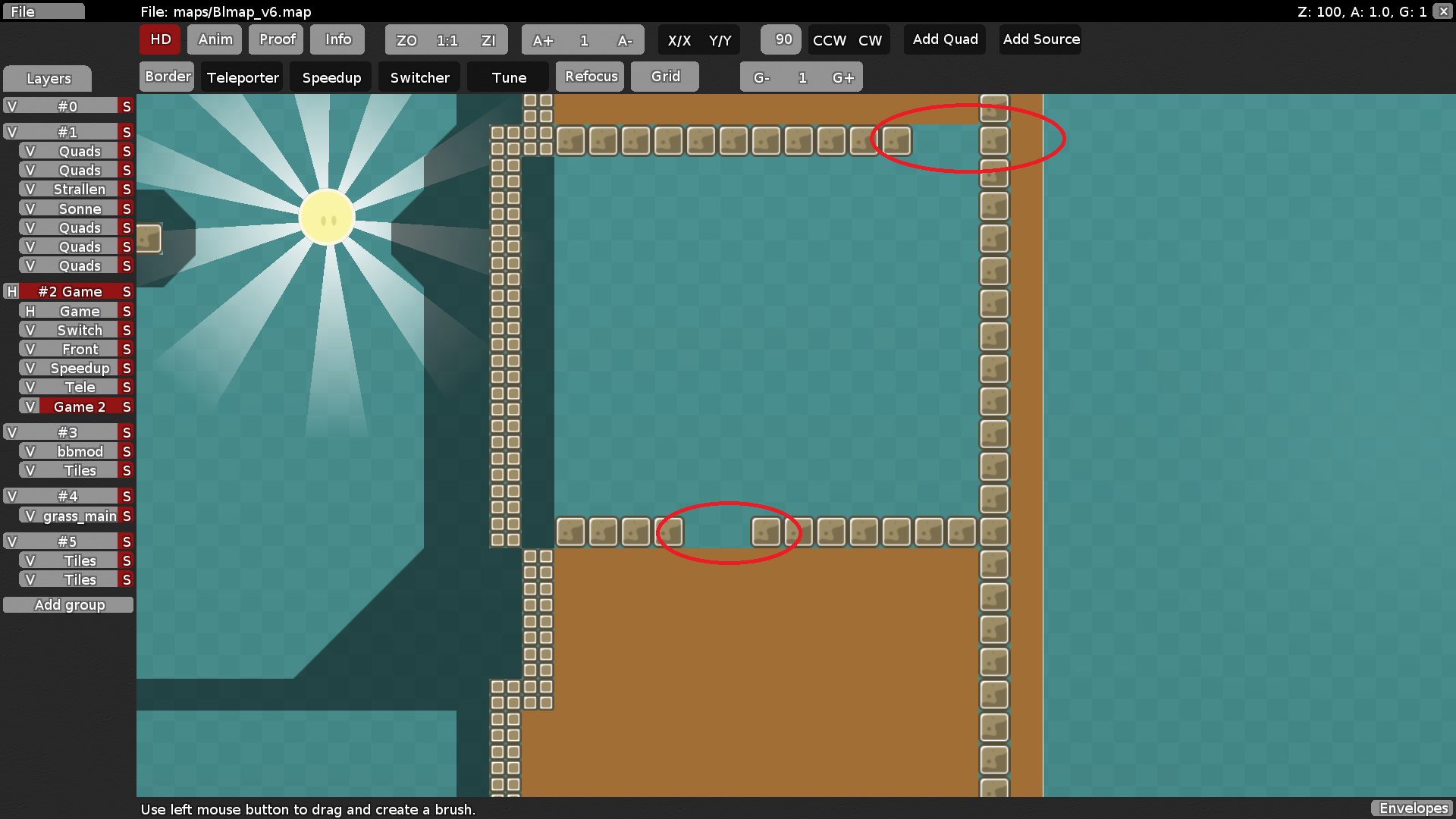The image size is (1456, 819).
Task: Increase animation speed with the A+ control
Action: coord(543,39)
